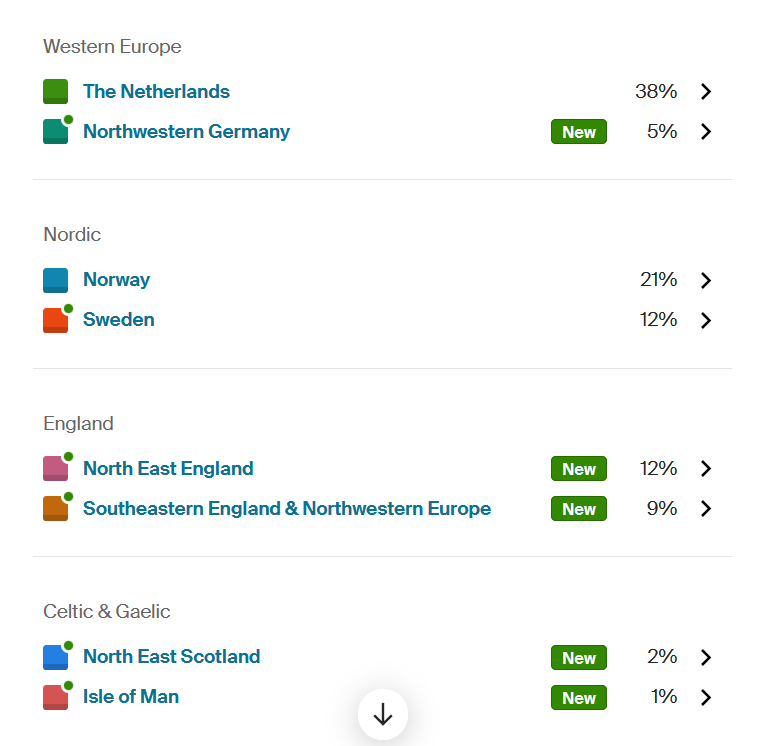
Task: Open North East Scotland region link
Action: tap(171, 657)
